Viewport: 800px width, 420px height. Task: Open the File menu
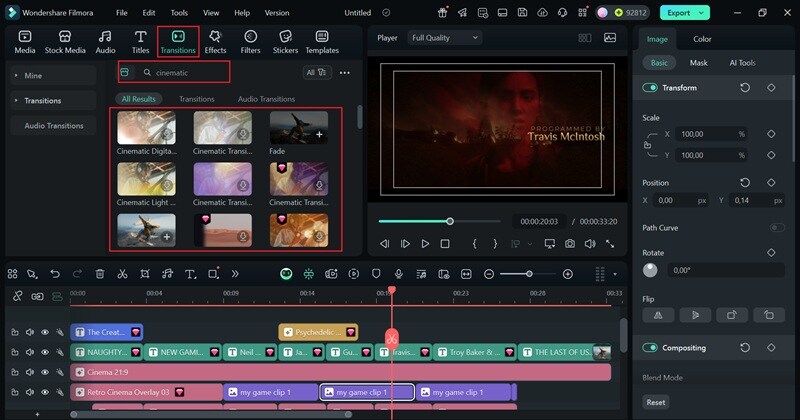[x=121, y=13]
